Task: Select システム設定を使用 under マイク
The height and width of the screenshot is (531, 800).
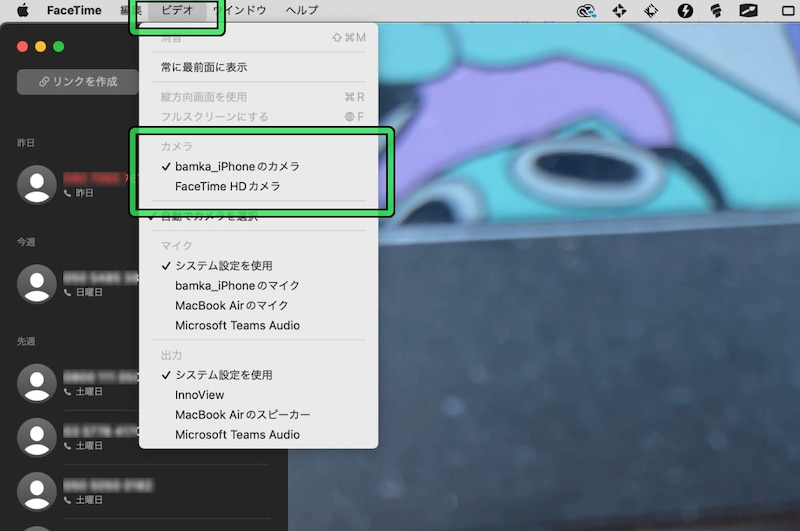Action: 259,266
